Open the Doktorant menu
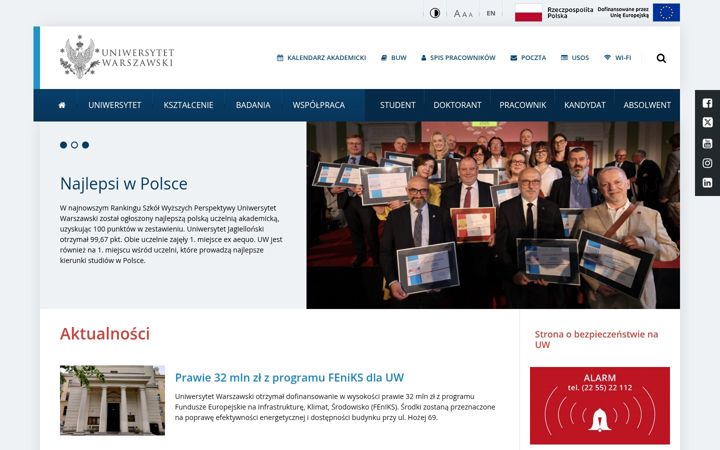Screen dimensions: 720x450 coord(457,105)
